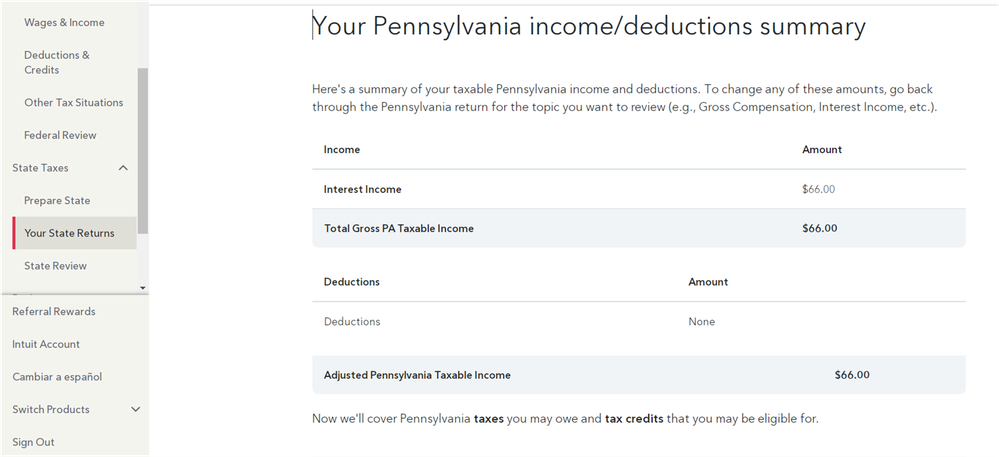The width and height of the screenshot is (999, 457).
Task: Sign Out of the account
Action: tap(33, 442)
